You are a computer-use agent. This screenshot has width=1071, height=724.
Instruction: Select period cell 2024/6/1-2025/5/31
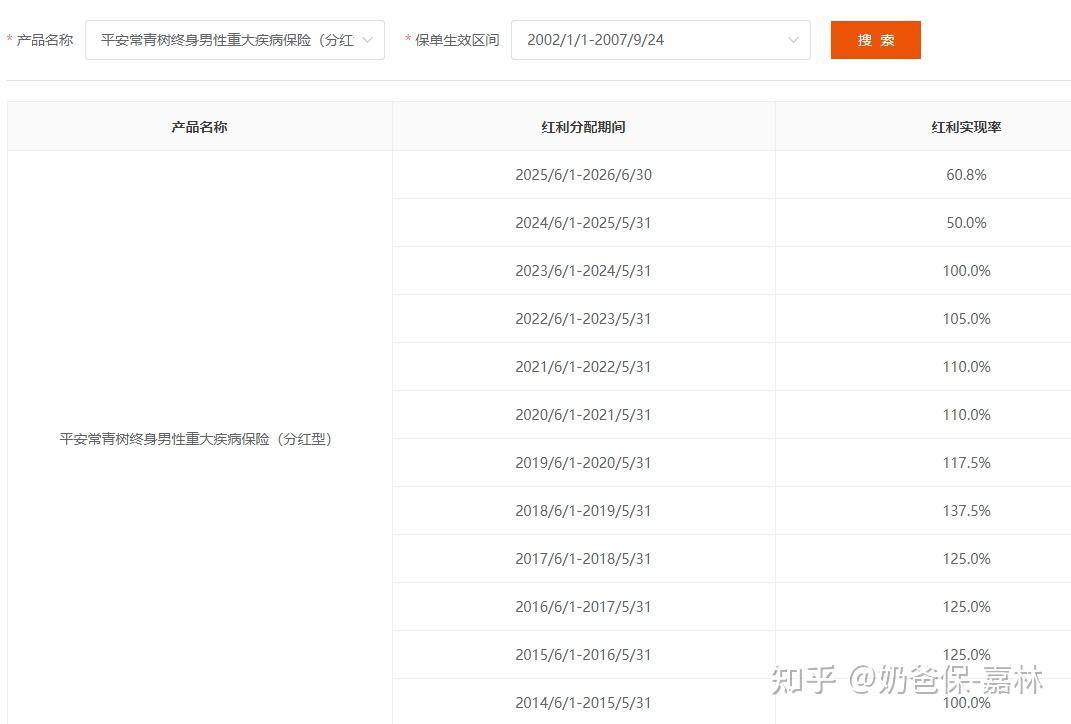point(583,223)
